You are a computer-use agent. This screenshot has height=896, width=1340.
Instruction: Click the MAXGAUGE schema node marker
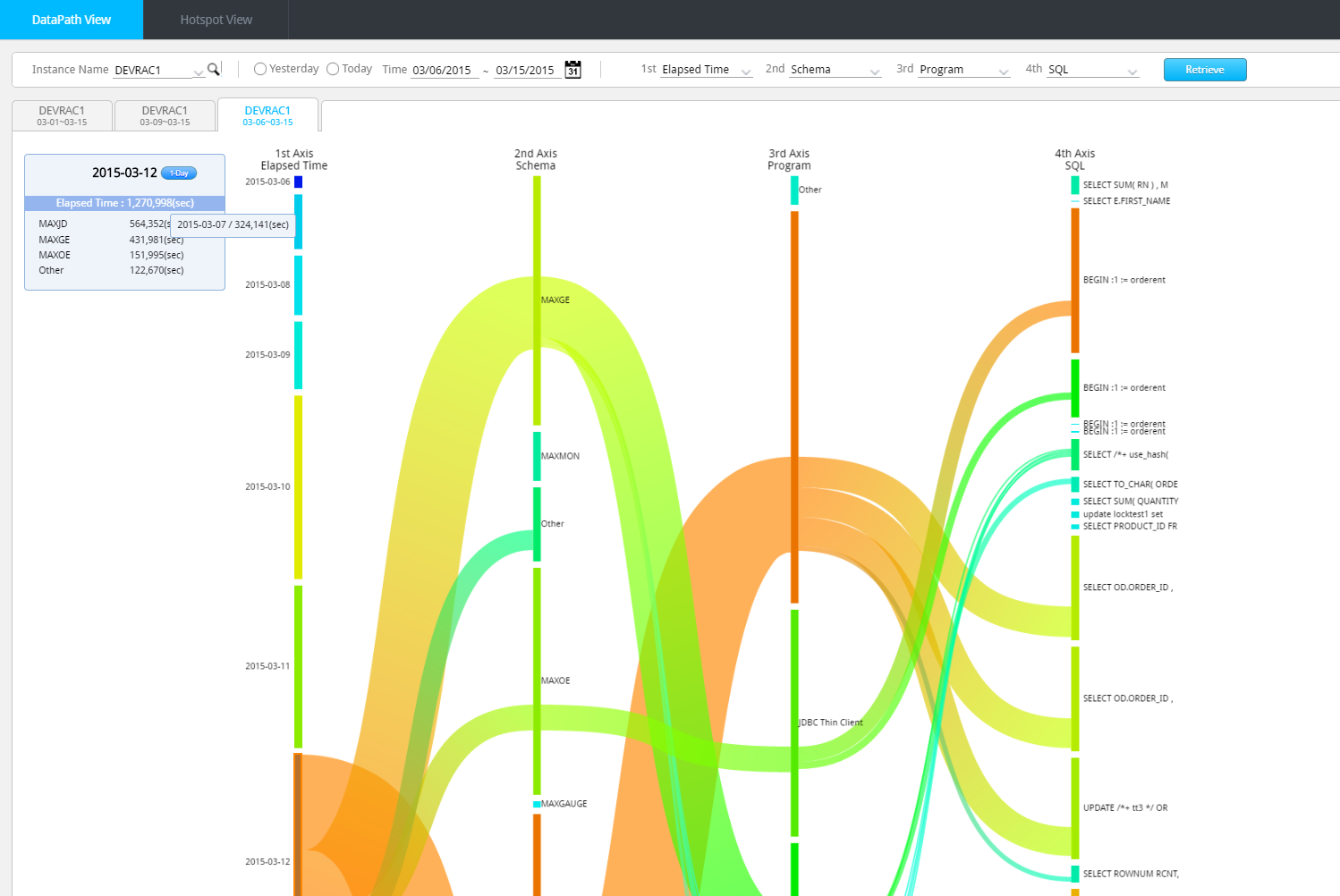(537, 805)
